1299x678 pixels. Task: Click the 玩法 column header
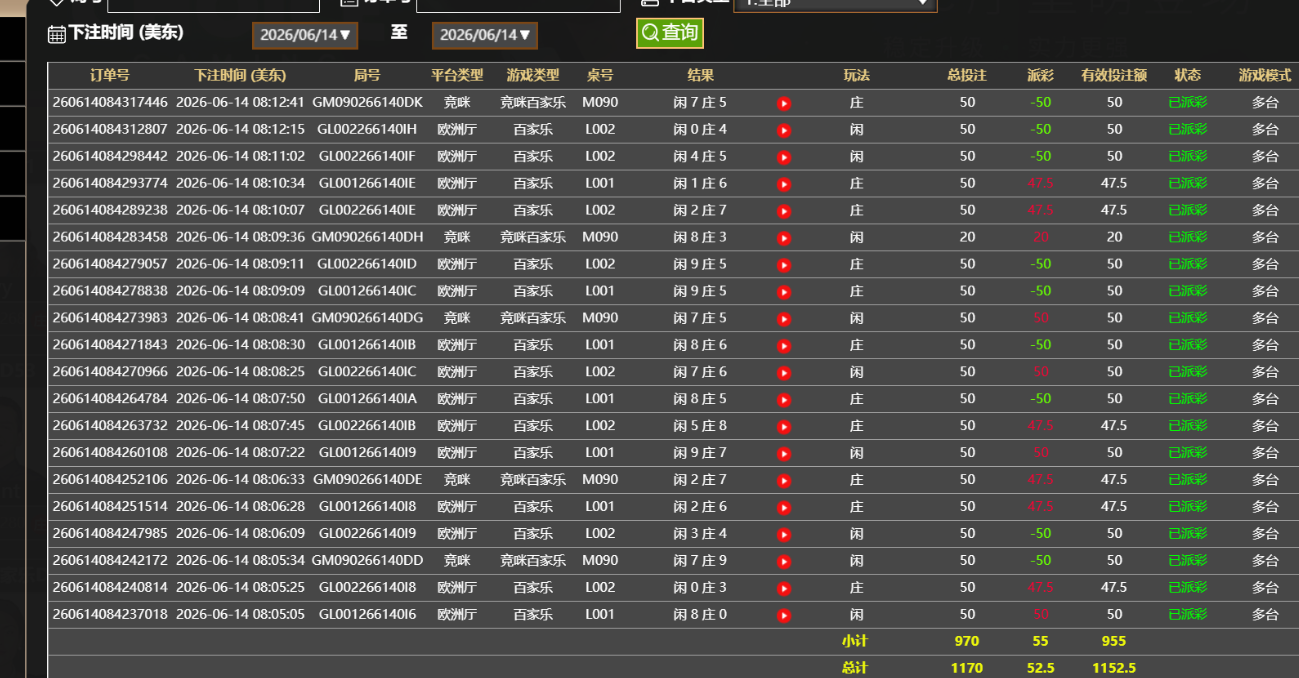[x=857, y=76]
